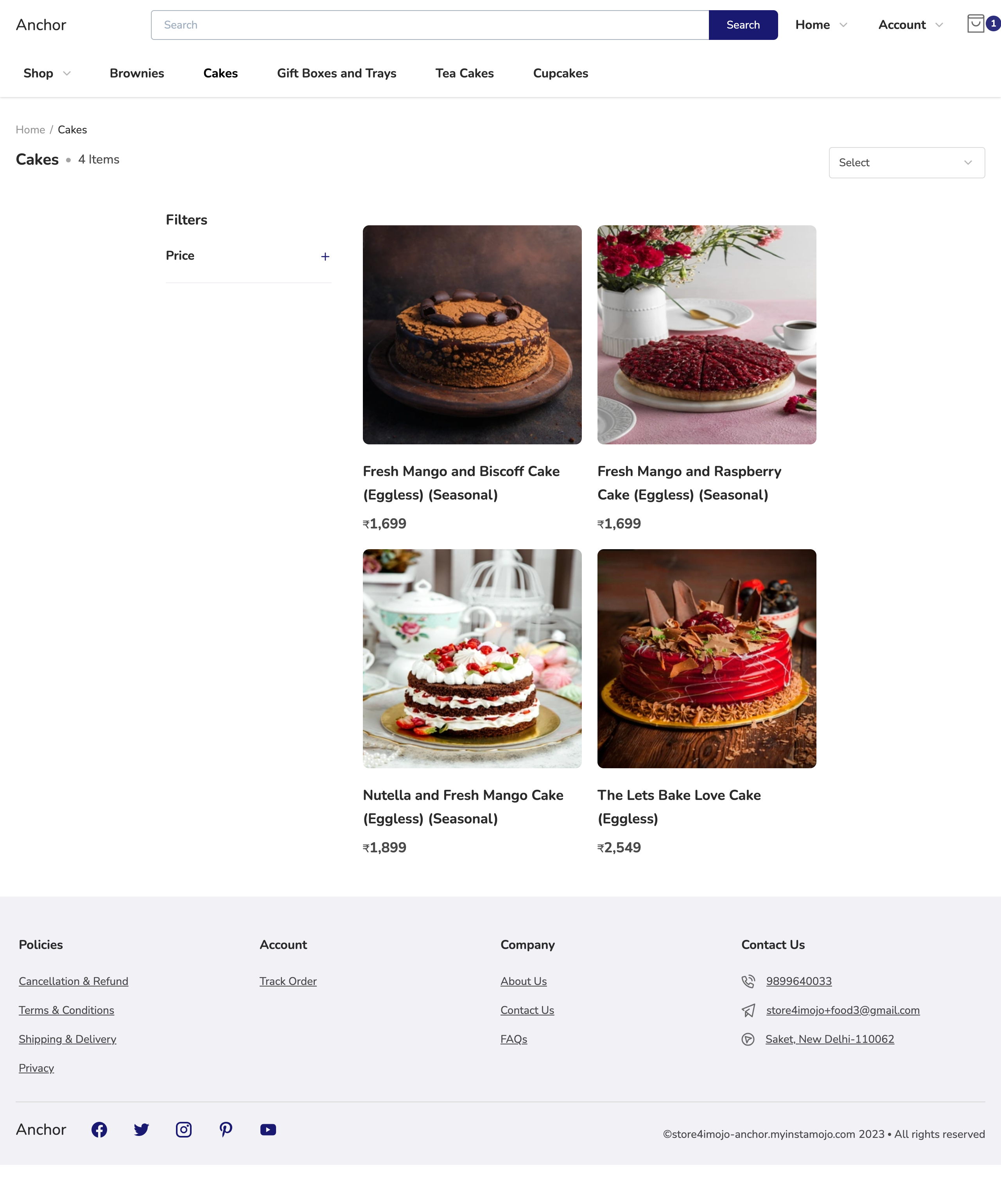The width and height of the screenshot is (1001, 1204).
Task: Open the shopping cart icon
Action: coord(976,24)
